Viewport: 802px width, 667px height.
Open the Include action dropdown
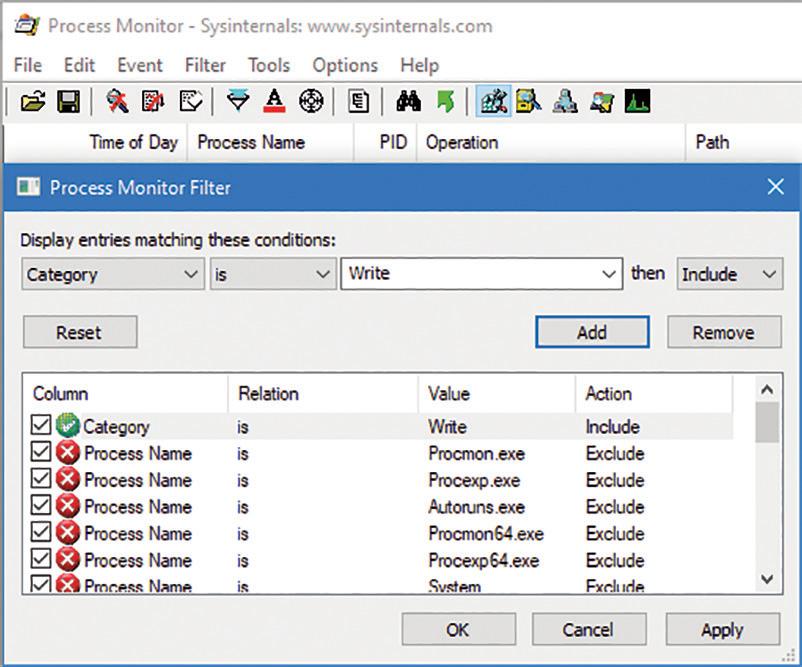point(730,274)
